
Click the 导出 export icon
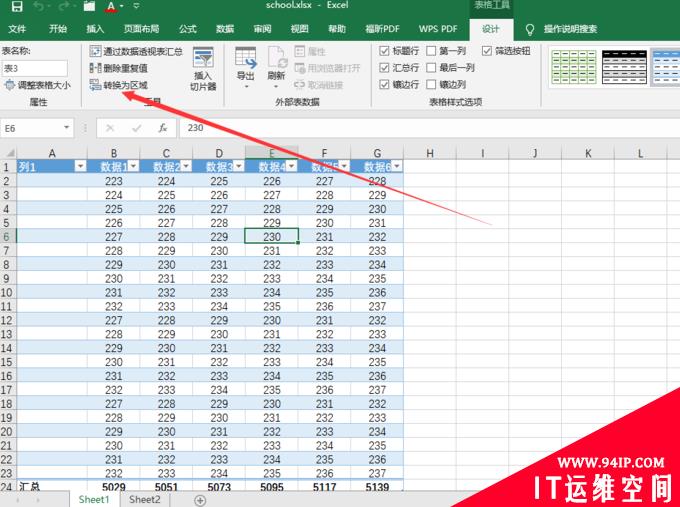pos(245,59)
